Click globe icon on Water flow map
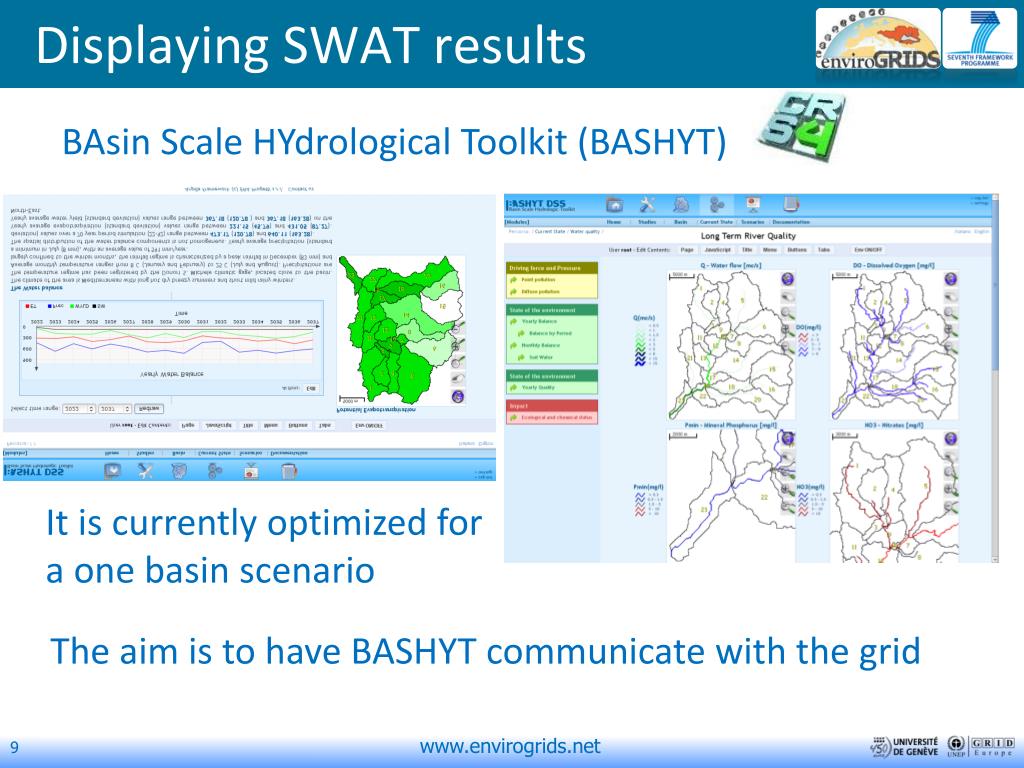The height and width of the screenshot is (768, 1024). coord(788,279)
